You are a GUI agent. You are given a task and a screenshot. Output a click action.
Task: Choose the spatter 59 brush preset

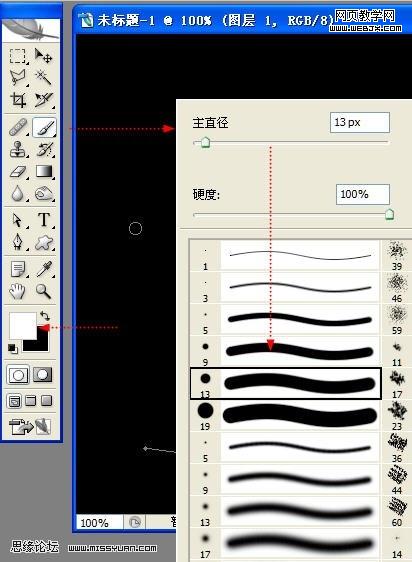pos(397,319)
